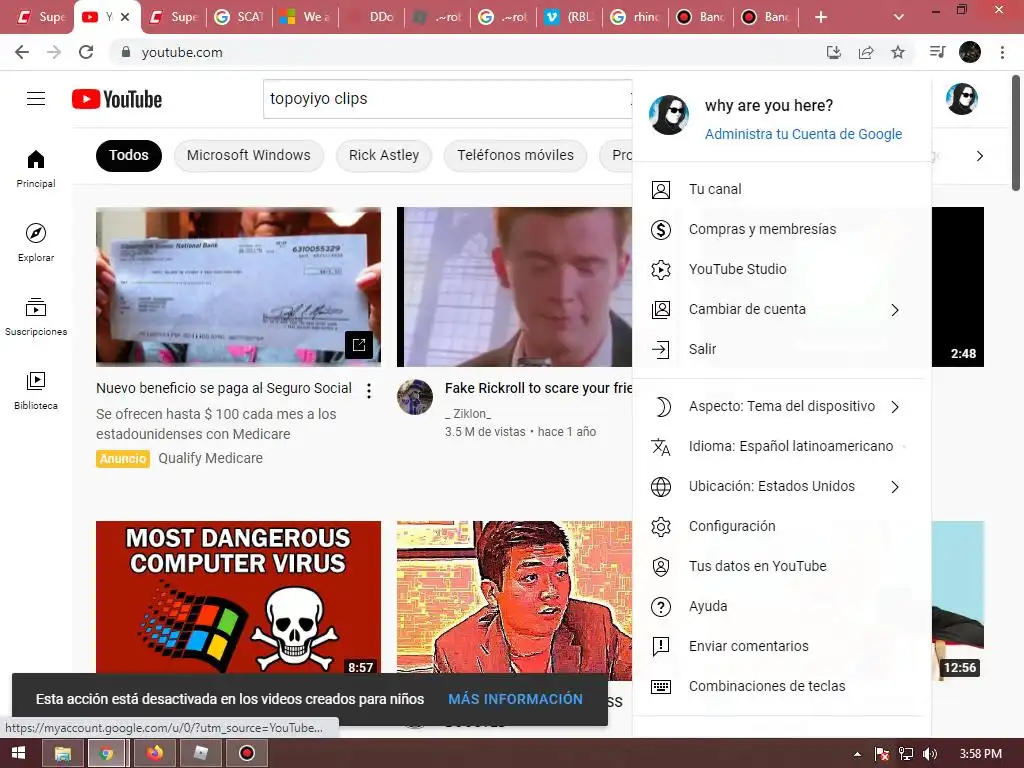The image size is (1024, 768).
Task: Open Firefox from the taskbar
Action: 154,754
